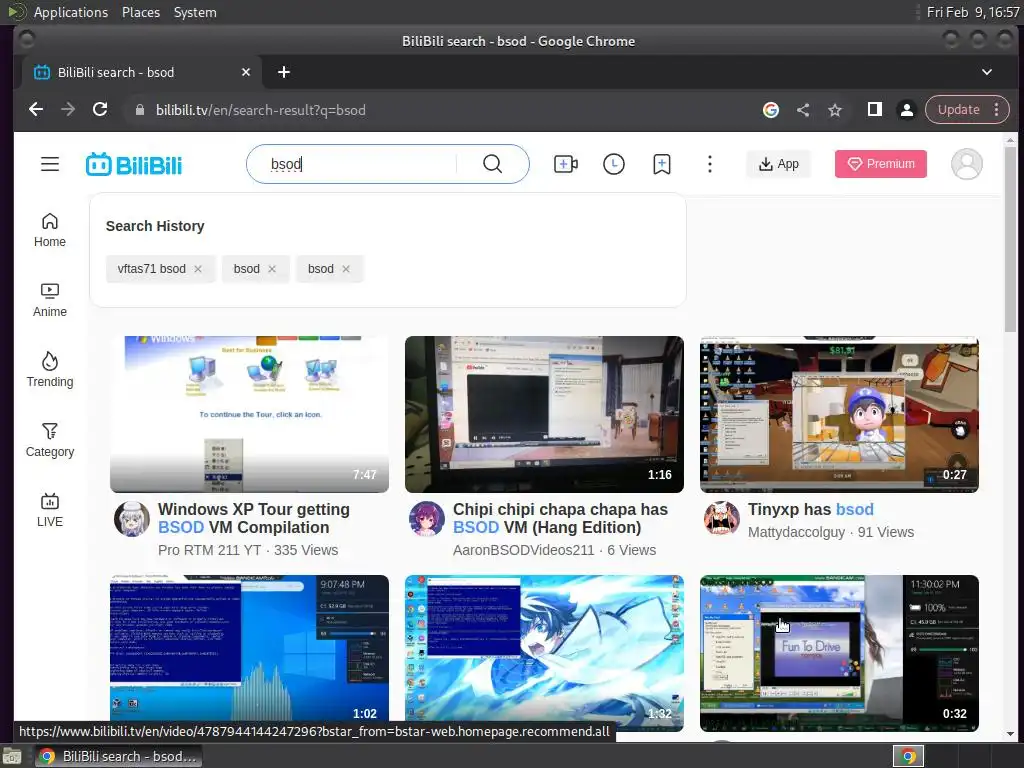Image resolution: width=1024 pixels, height=768 pixels.
Task: Reload the page
Action: (100, 110)
